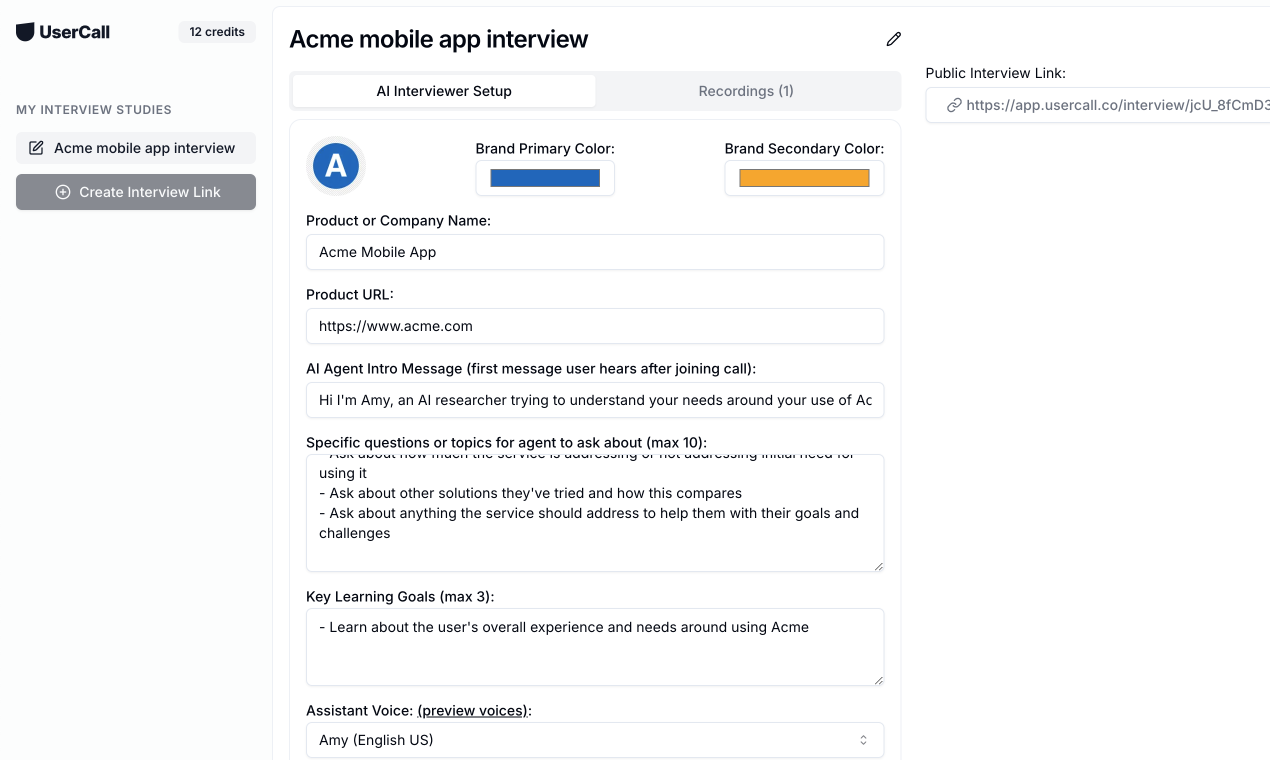Click the Create Interview Link button
1270x760 pixels.
click(136, 192)
